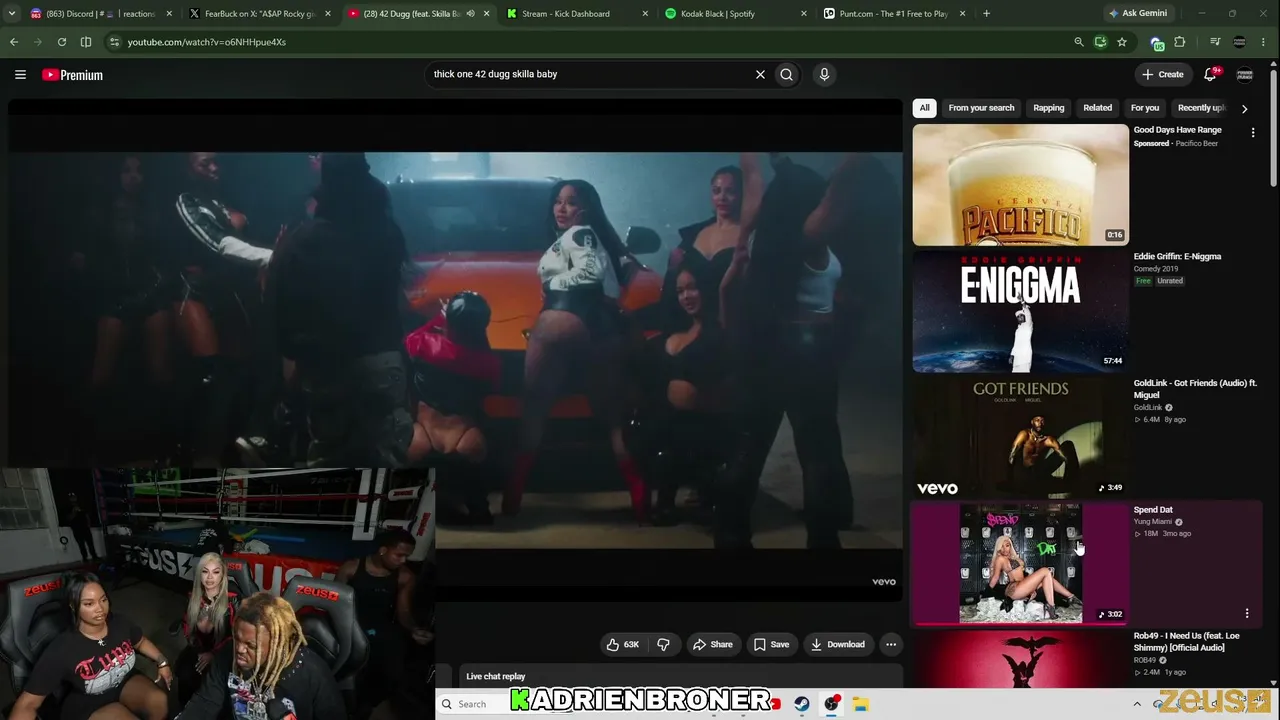
Task: Filter suggestions by Rapping
Action: 1049,108
